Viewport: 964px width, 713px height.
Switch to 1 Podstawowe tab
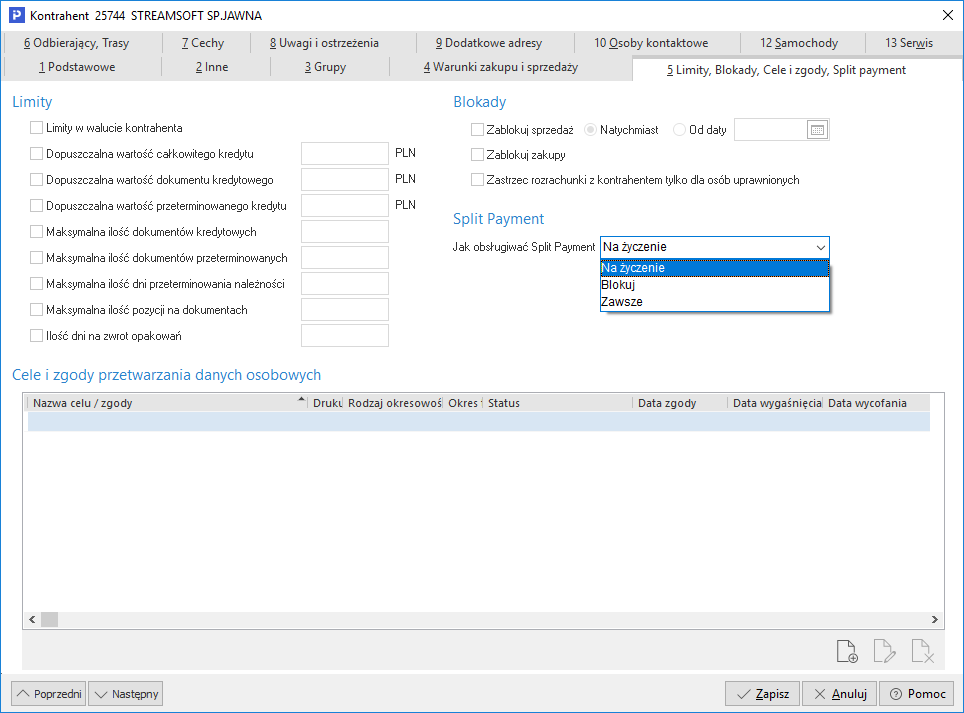click(77, 67)
